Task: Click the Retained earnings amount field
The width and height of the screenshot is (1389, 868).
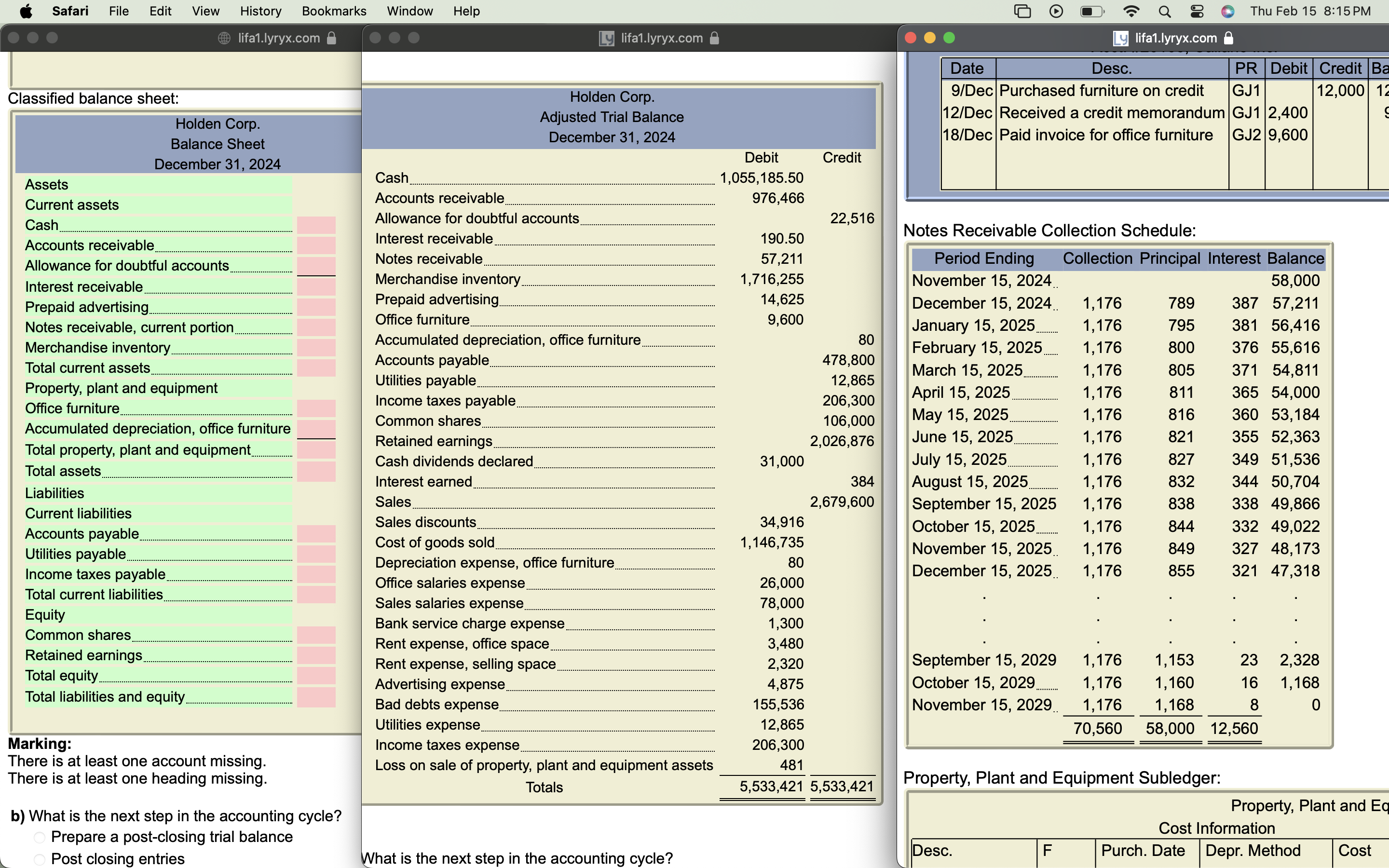Action: [x=316, y=656]
